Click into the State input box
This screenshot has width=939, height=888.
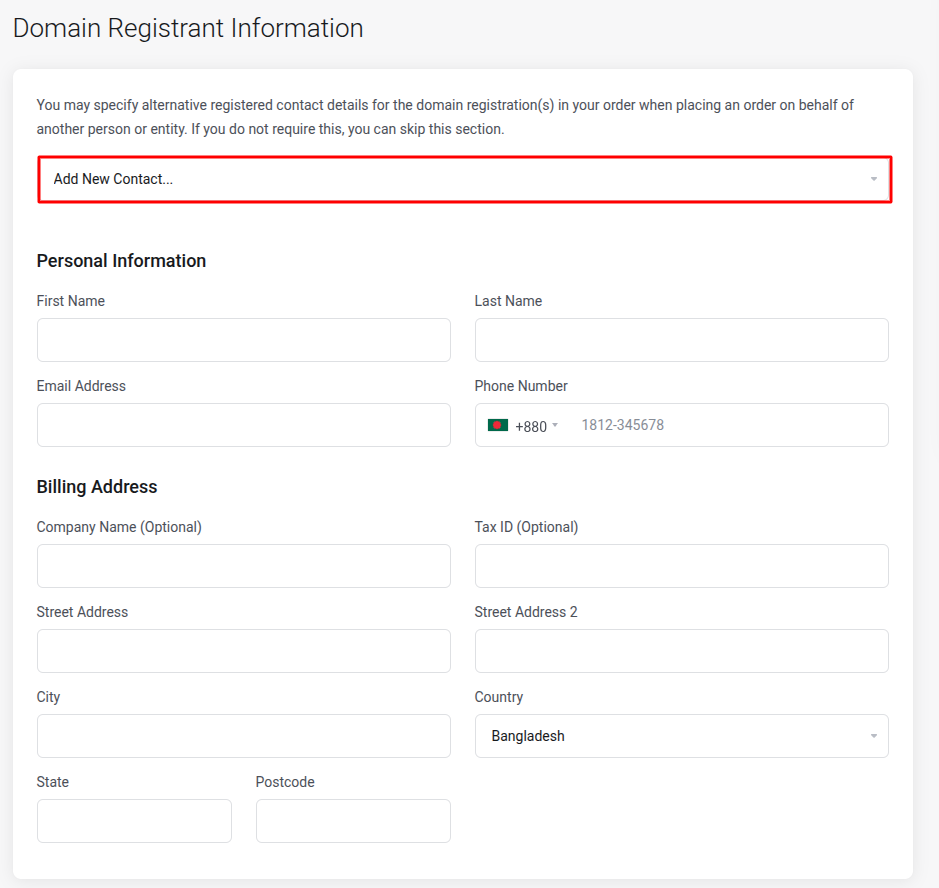134,821
